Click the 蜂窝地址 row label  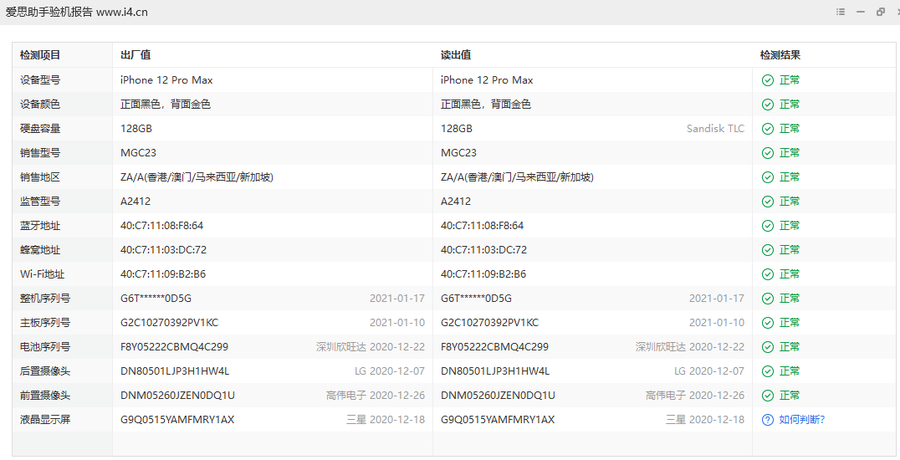coord(40,250)
